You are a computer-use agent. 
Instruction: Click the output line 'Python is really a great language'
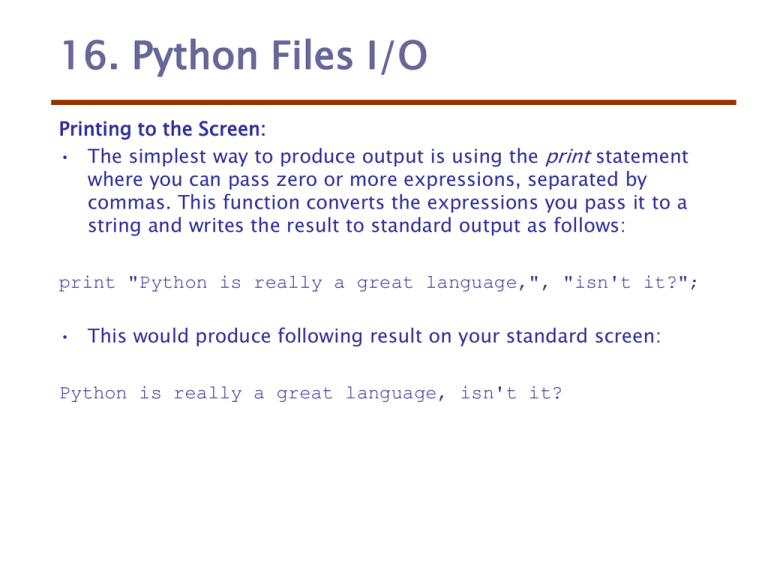311,393
